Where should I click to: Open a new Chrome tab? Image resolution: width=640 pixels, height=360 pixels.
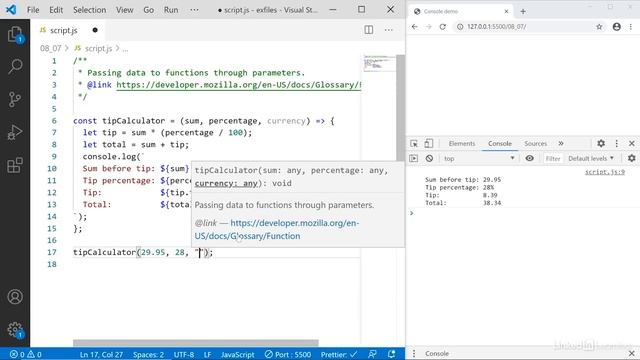point(523,11)
